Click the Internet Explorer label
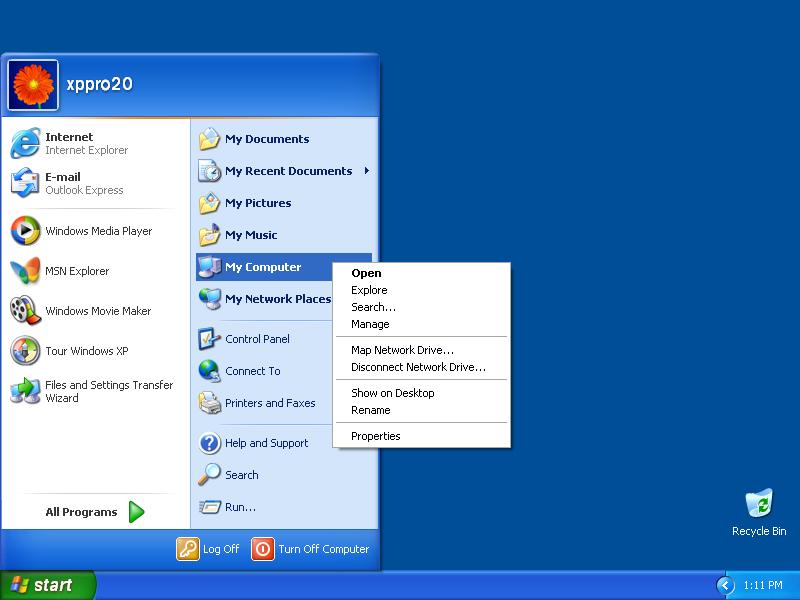The width and height of the screenshot is (800, 600). point(87,150)
